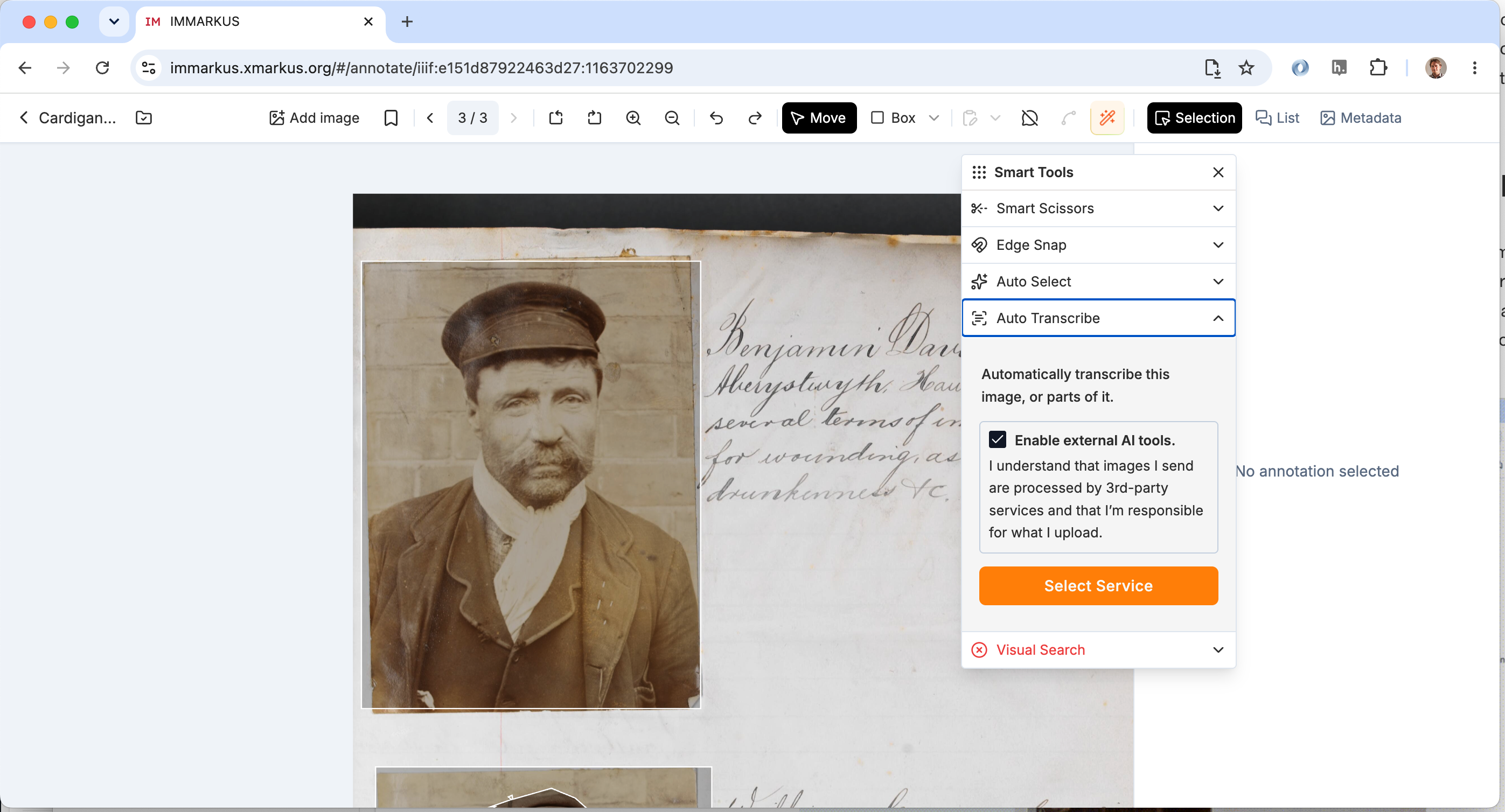
Task: Open the tab search dropdown
Action: (114, 22)
